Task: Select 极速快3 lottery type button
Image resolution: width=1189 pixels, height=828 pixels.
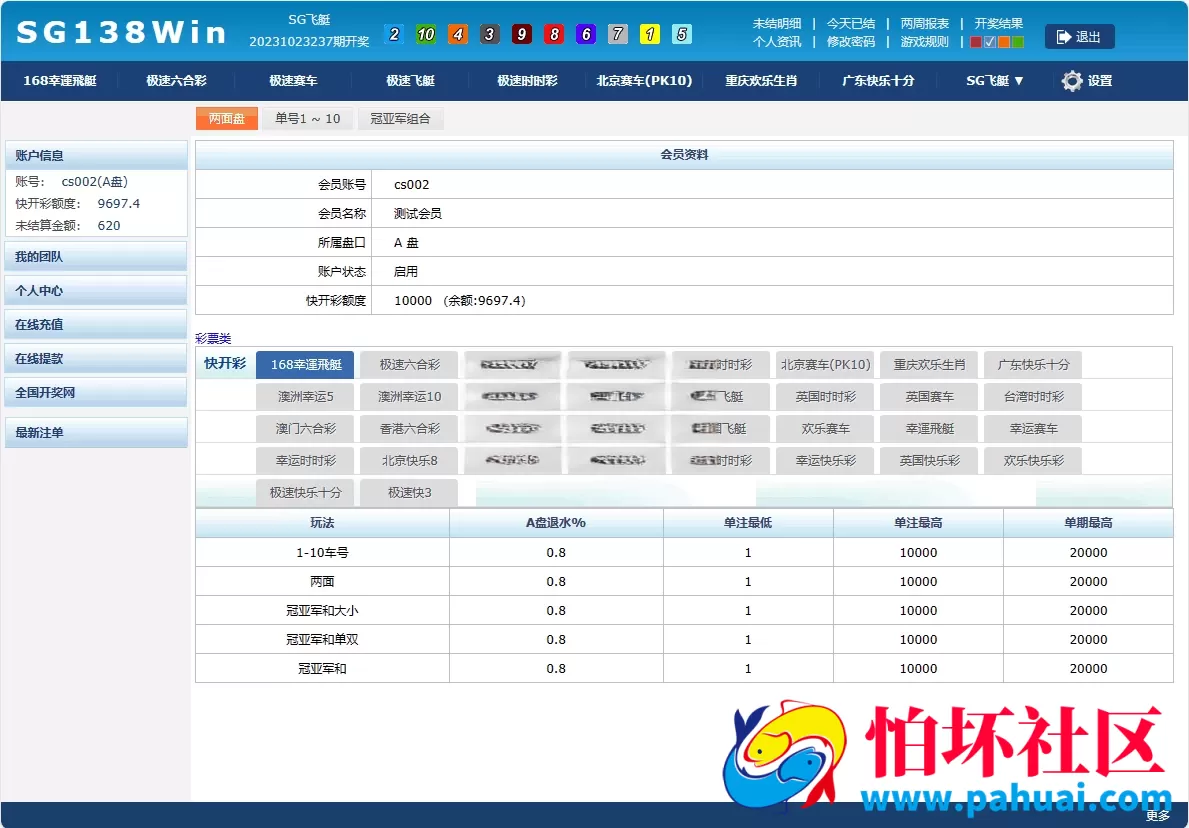Action: pos(409,492)
